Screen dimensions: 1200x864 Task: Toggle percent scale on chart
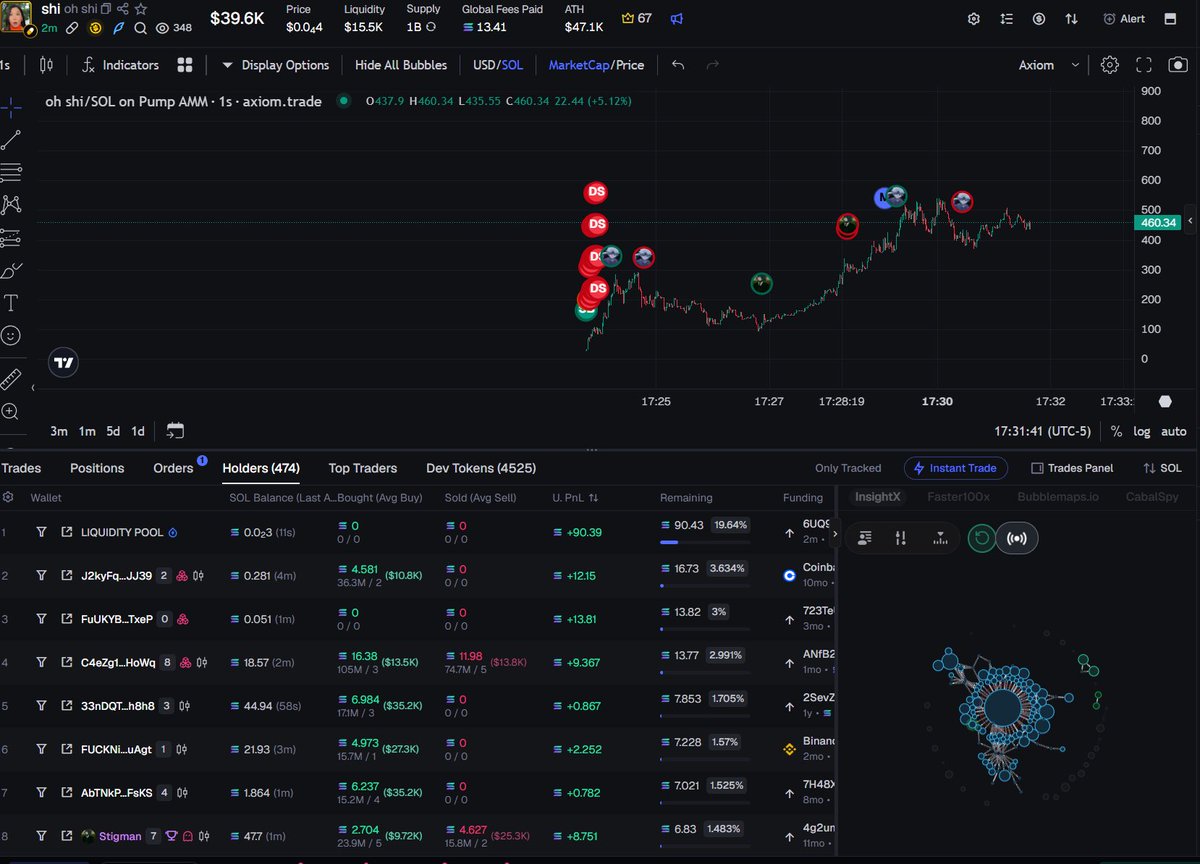click(1116, 431)
